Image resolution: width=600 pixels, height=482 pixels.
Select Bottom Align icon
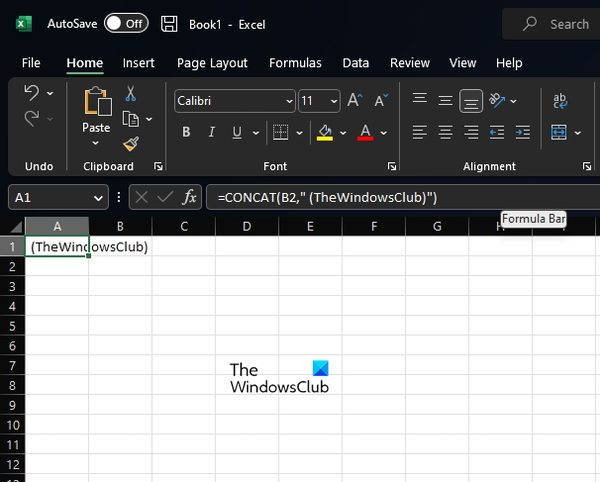coord(471,101)
